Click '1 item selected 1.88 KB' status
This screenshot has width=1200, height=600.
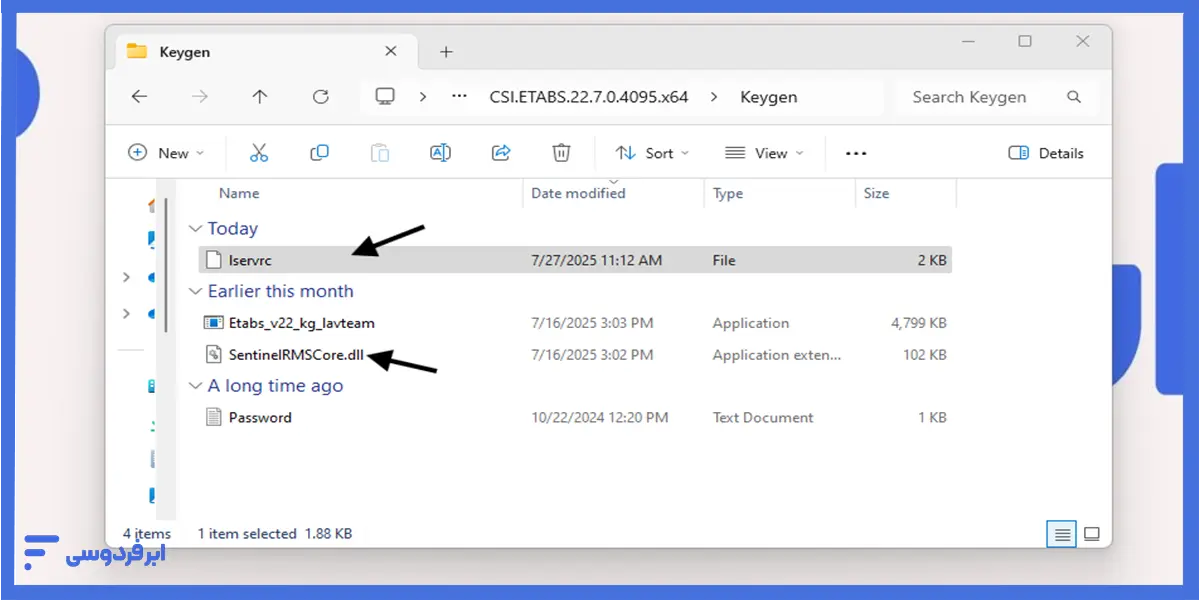(x=274, y=534)
